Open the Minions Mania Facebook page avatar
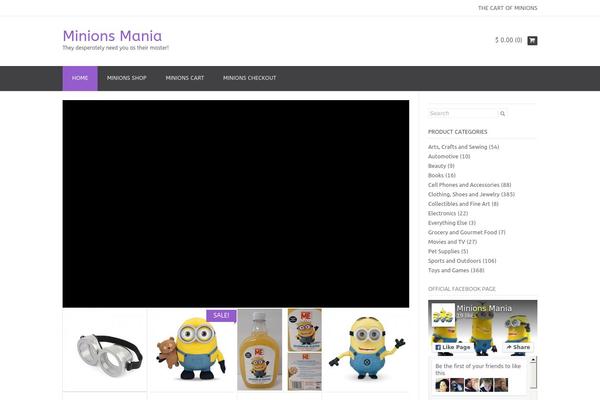 pos(443,315)
